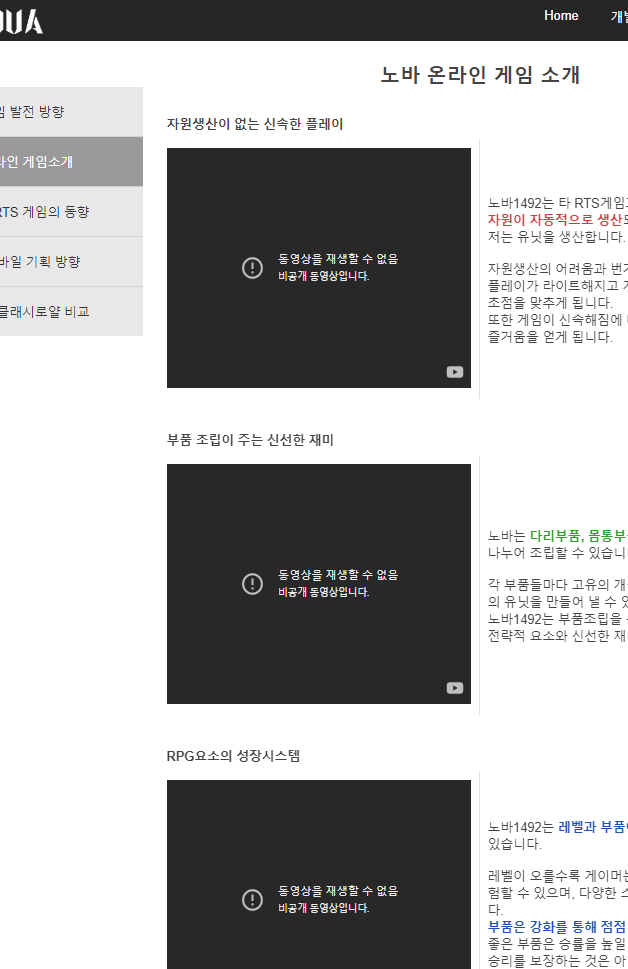Click blue text 레벨과 부품
Image resolution: width=628 pixels, height=969 pixels.
[593, 827]
